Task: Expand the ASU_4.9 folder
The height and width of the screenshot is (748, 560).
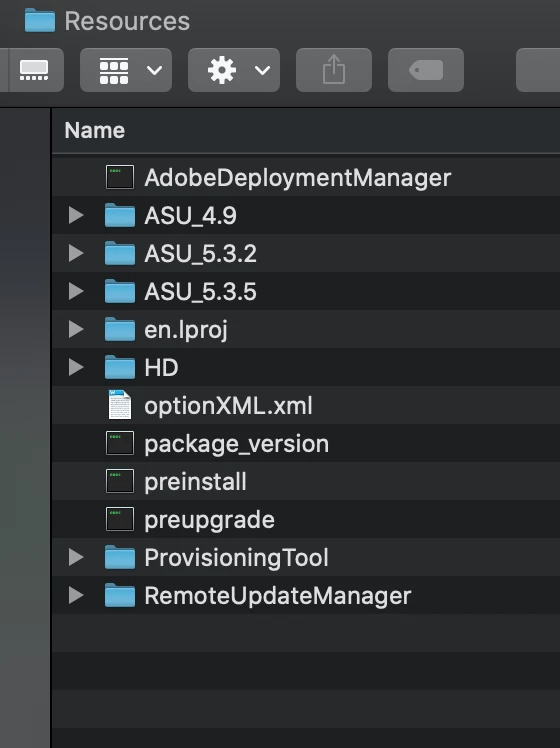Action: (76, 215)
